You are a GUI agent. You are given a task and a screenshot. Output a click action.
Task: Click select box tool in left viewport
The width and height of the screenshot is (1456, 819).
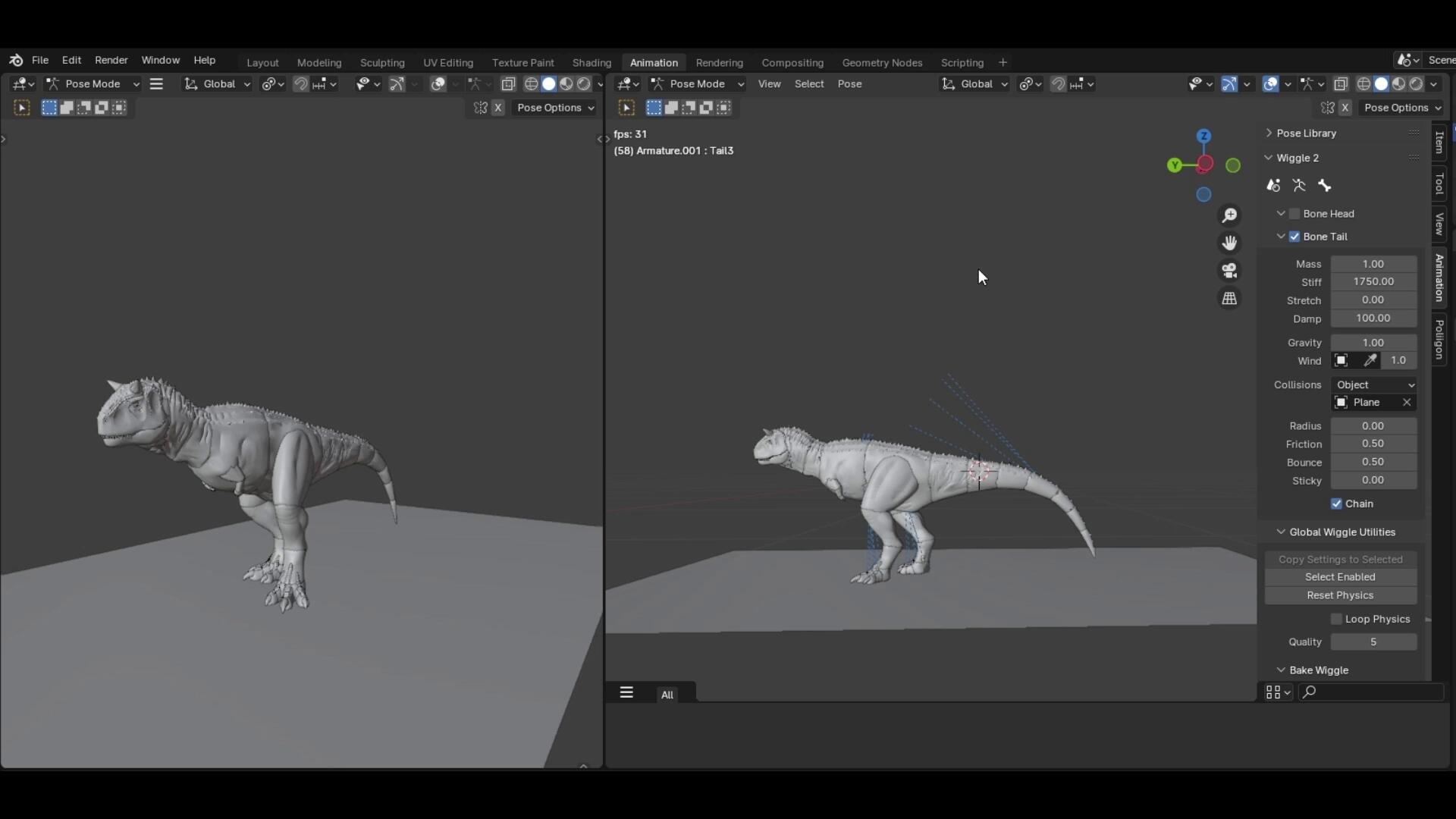coord(22,108)
